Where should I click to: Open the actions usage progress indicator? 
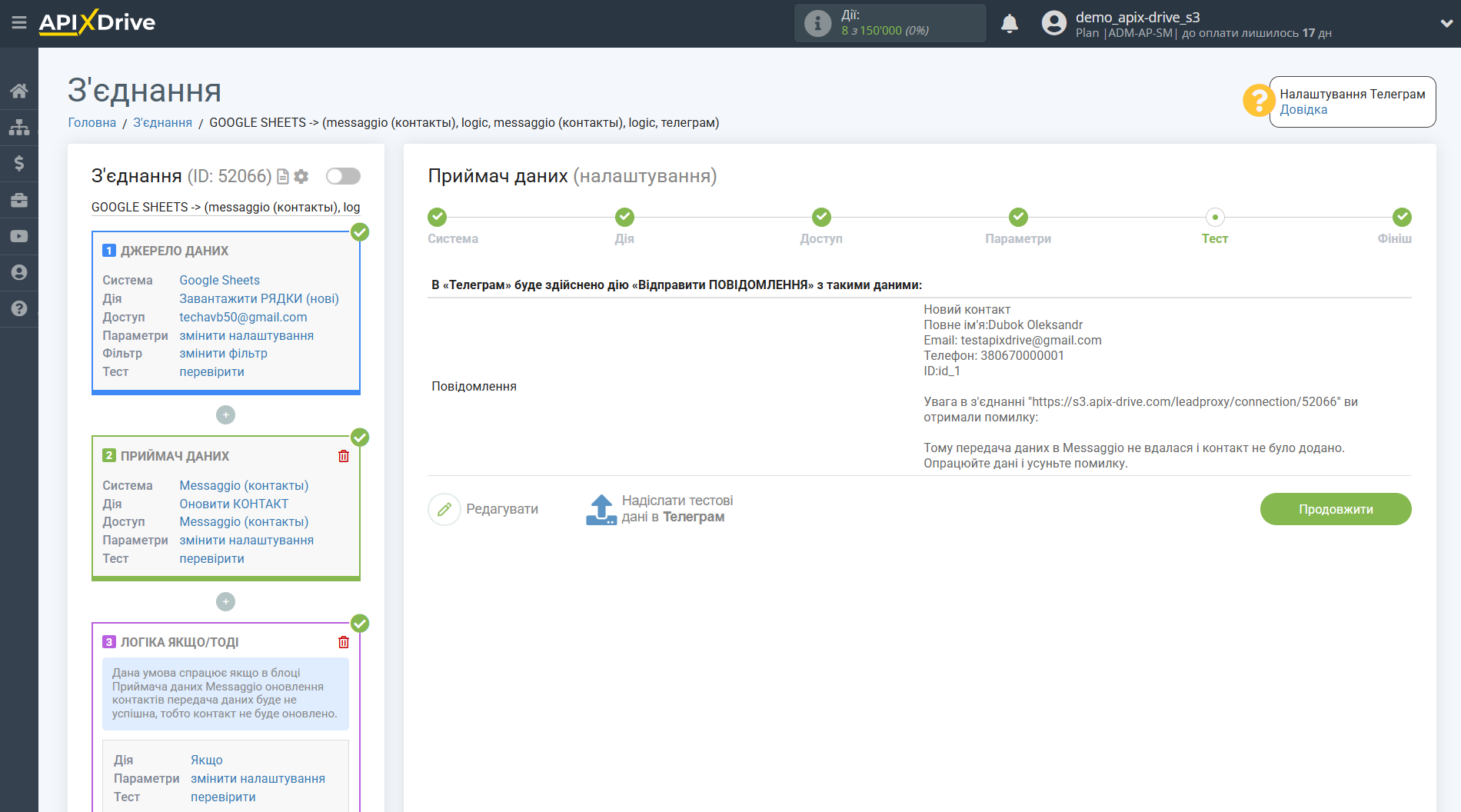tap(890, 23)
